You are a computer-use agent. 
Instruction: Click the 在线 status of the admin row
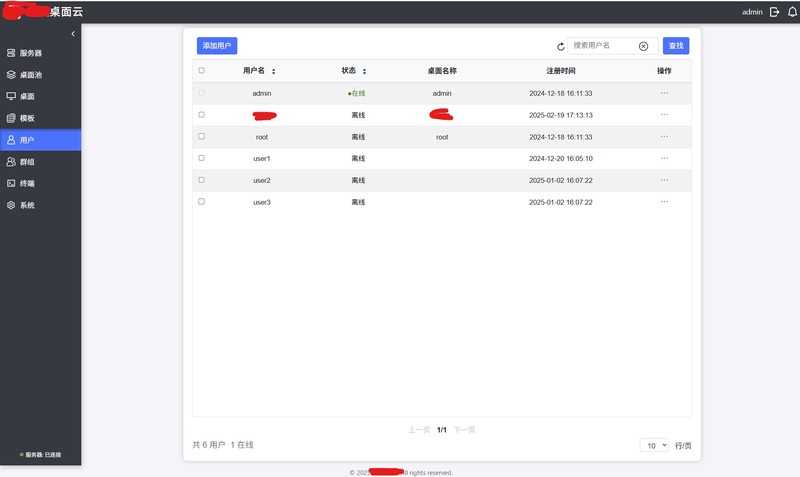click(357, 93)
